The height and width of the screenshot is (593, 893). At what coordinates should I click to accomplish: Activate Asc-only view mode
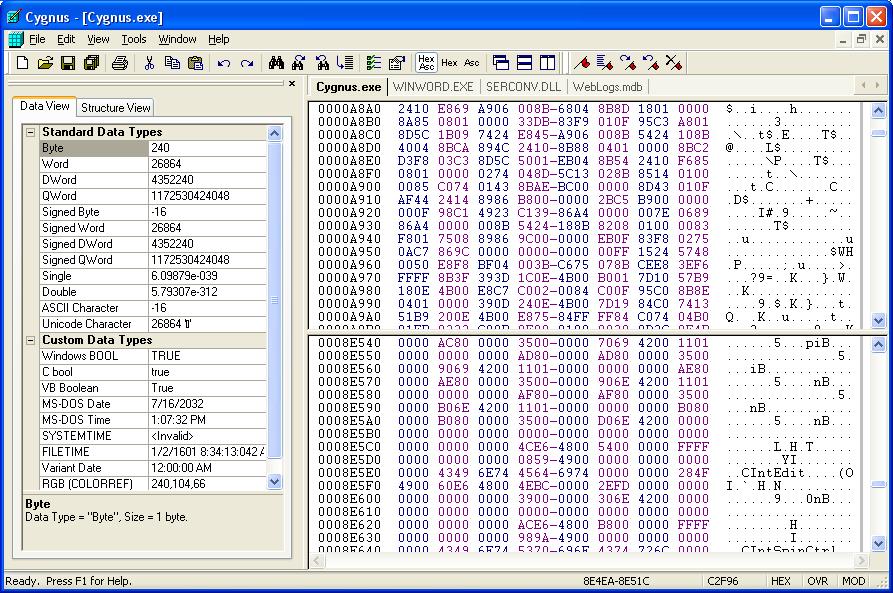470,61
